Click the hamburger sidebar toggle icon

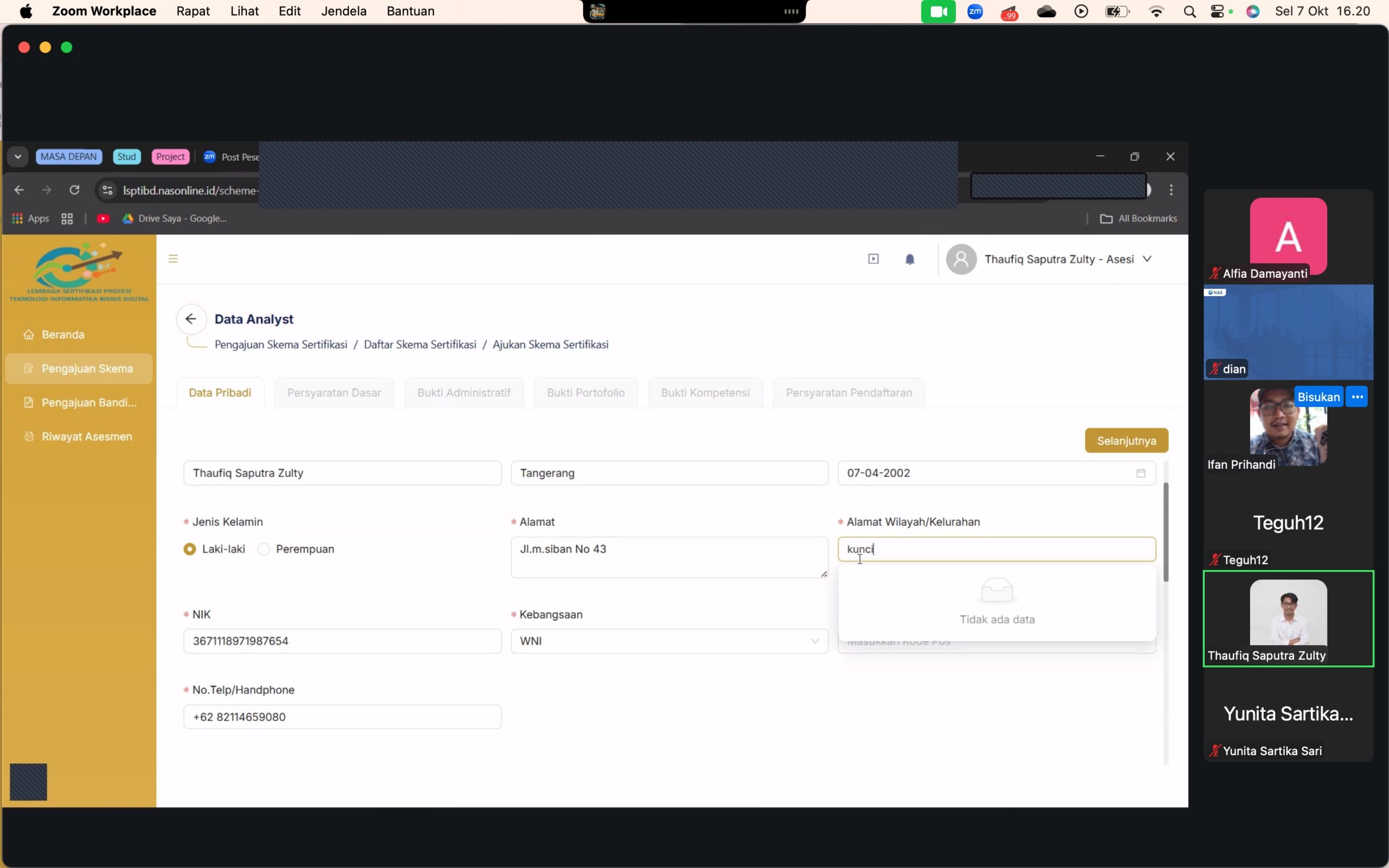pyautogui.click(x=173, y=259)
